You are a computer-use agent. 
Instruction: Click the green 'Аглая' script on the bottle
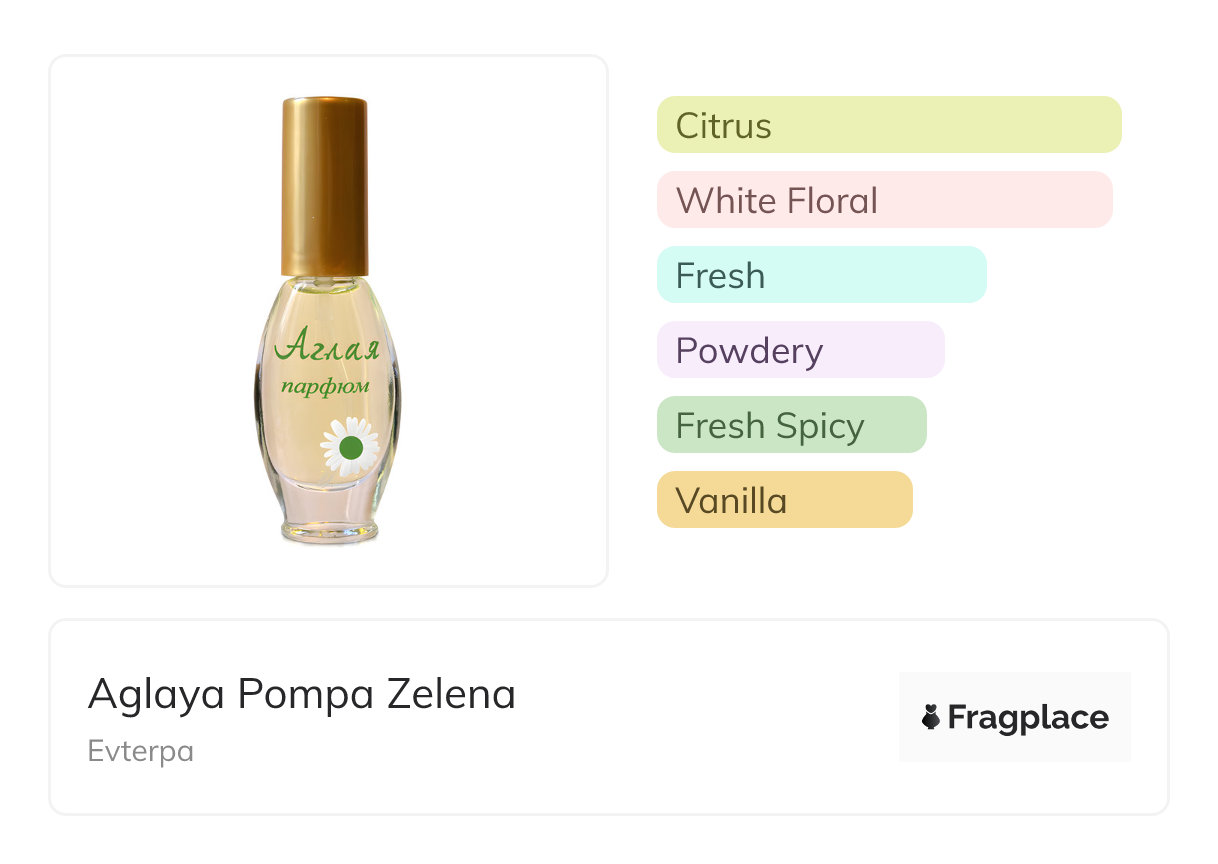[327, 347]
